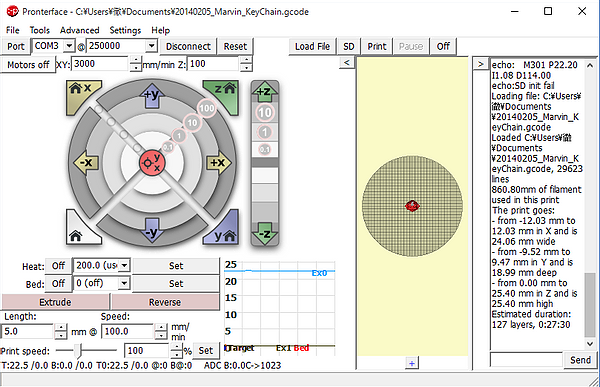Move Z down with -Z arrow
Viewport: 600px width, 387px height.
click(x=265, y=233)
